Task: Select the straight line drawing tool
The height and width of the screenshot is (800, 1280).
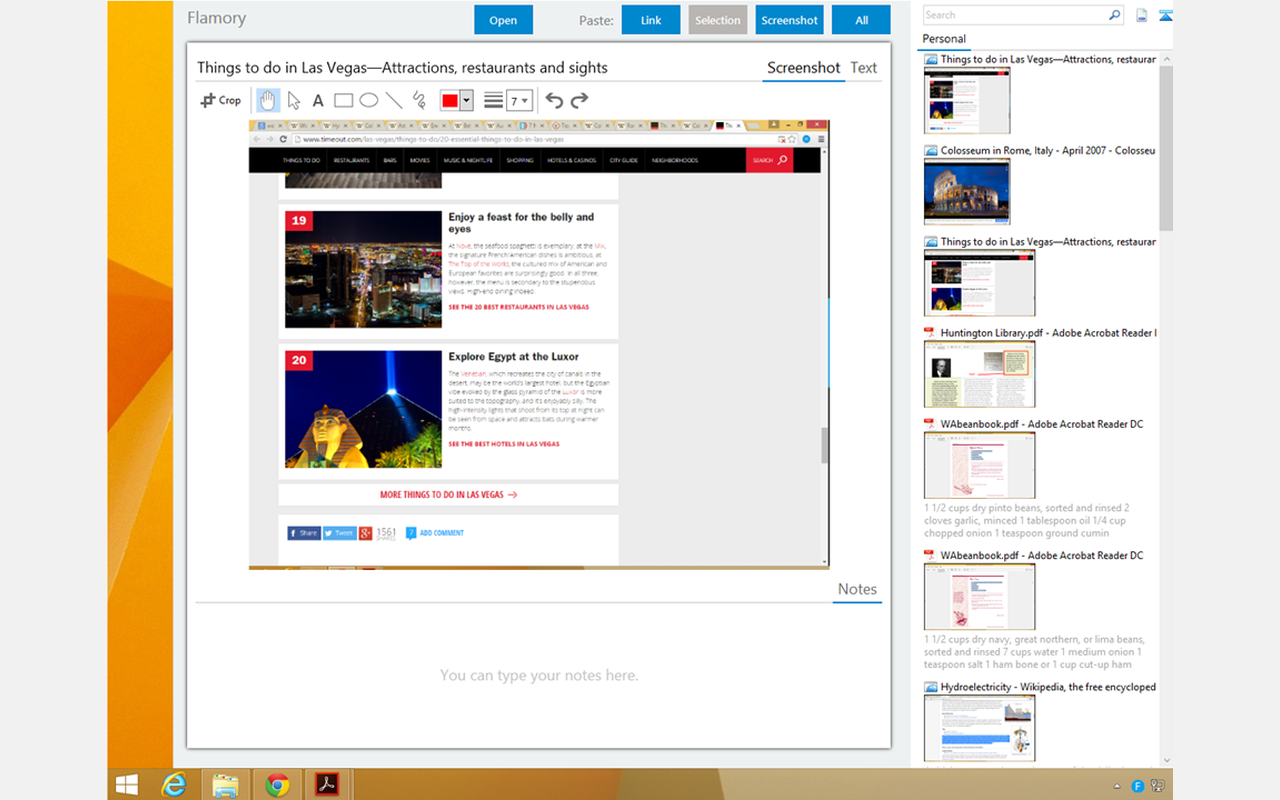Action: pyautogui.click(x=394, y=100)
